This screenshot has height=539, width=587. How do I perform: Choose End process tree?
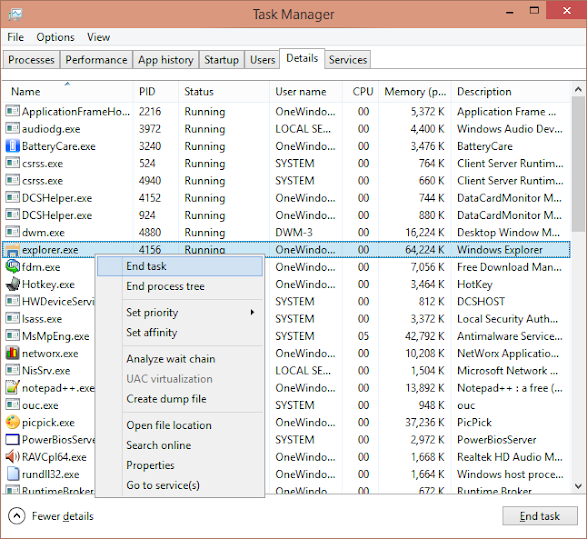(x=180, y=286)
